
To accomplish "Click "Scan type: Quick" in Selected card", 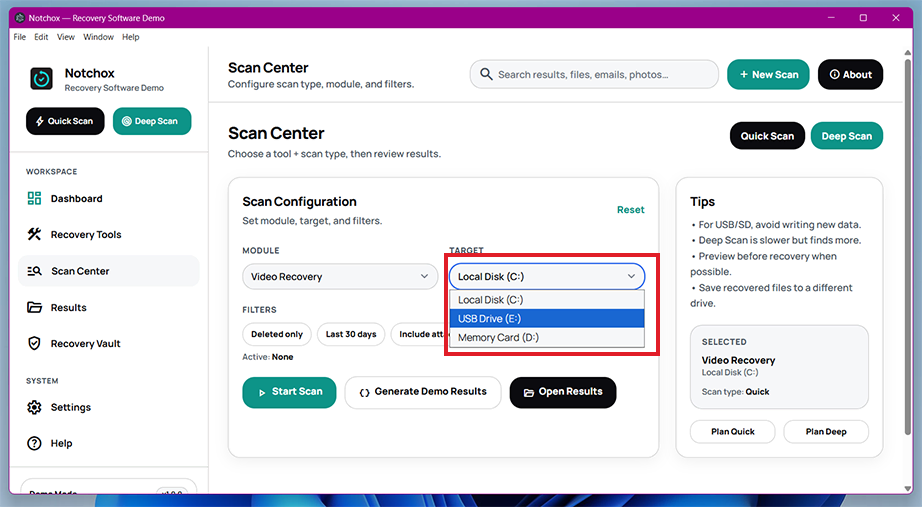I will (x=735, y=392).
